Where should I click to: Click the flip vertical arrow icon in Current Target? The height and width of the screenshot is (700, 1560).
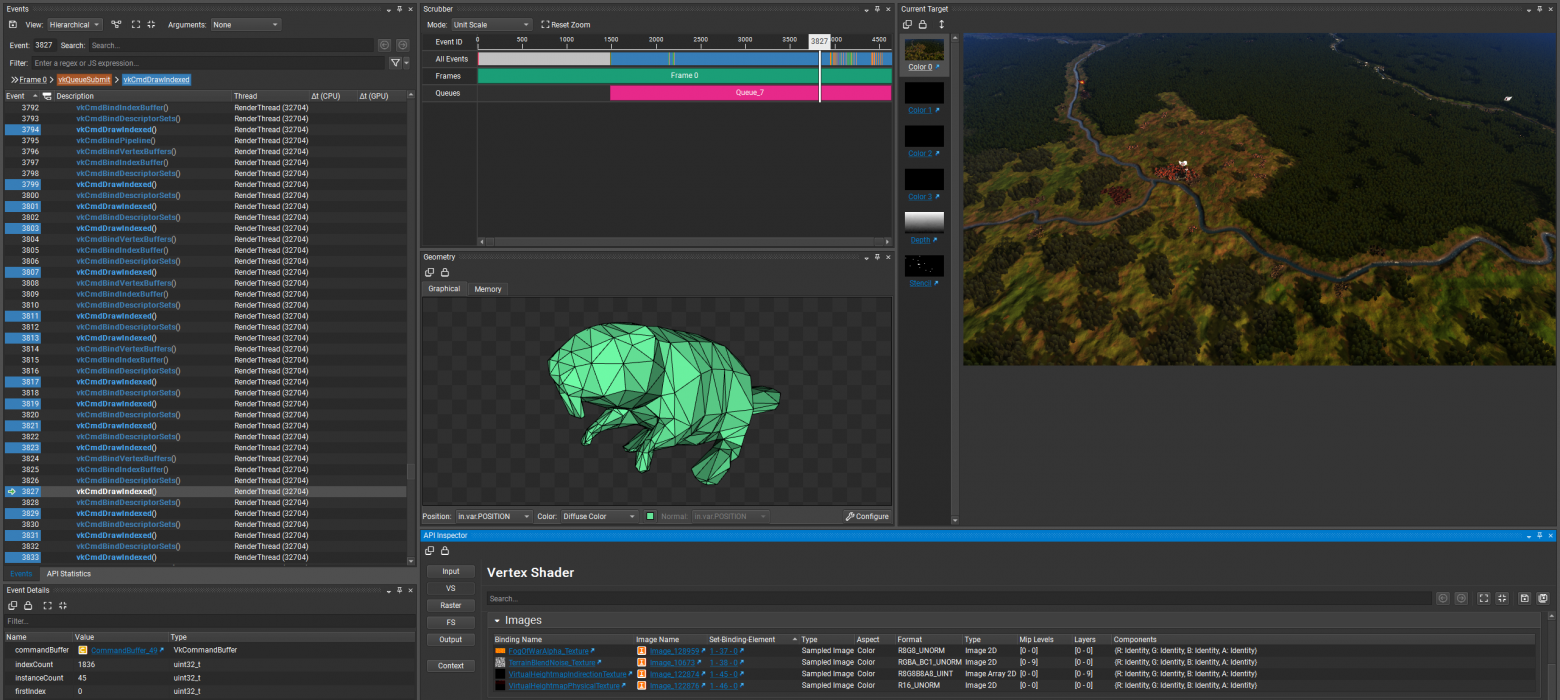click(941, 24)
